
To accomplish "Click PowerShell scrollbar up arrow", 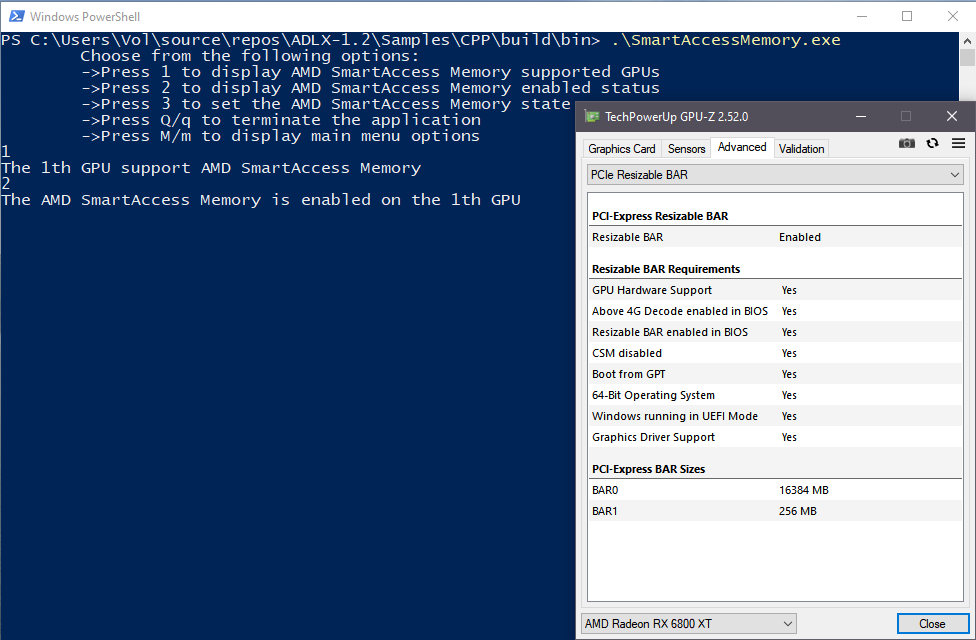I will pos(967,41).
